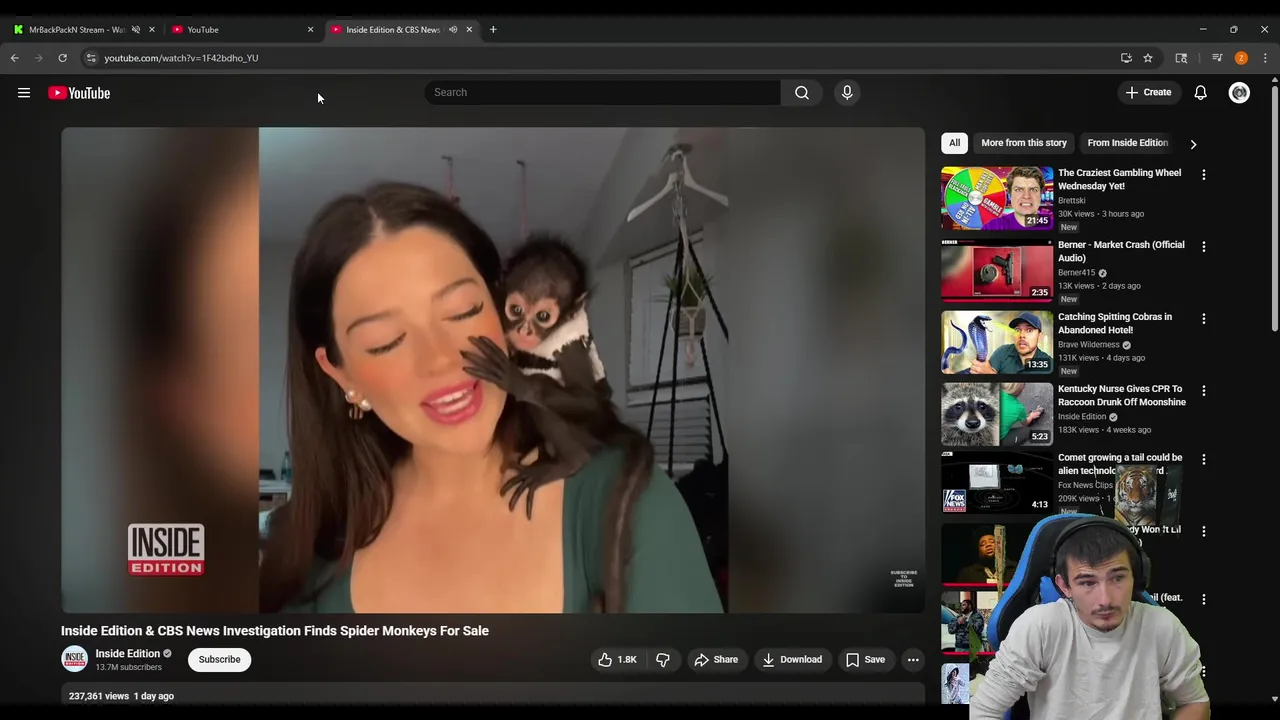Close the YouTube tab

[x=310, y=29]
